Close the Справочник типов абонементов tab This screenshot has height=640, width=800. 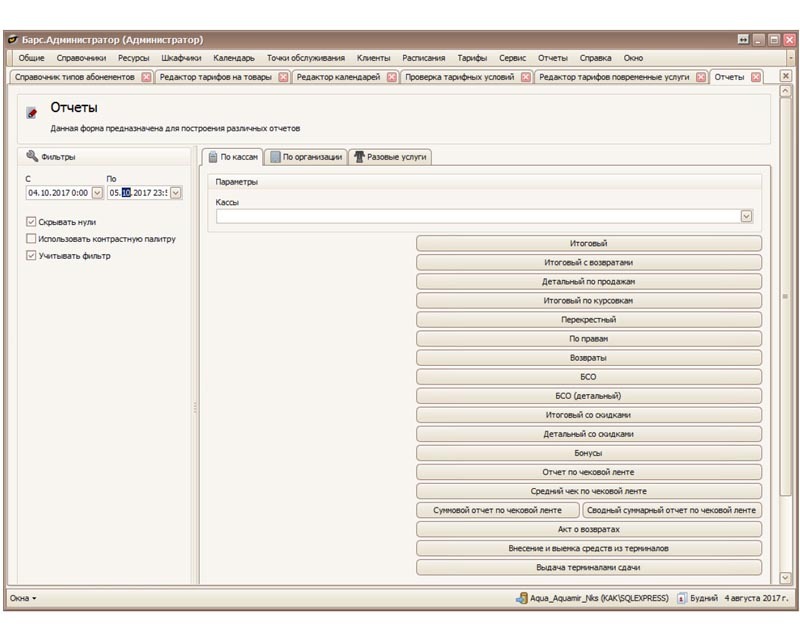click(146, 77)
